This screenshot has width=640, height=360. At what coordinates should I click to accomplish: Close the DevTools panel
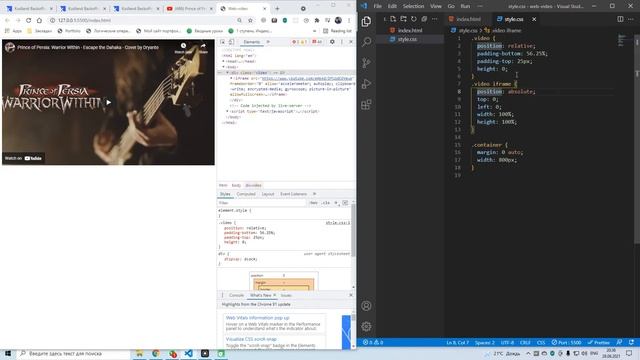(351, 42)
